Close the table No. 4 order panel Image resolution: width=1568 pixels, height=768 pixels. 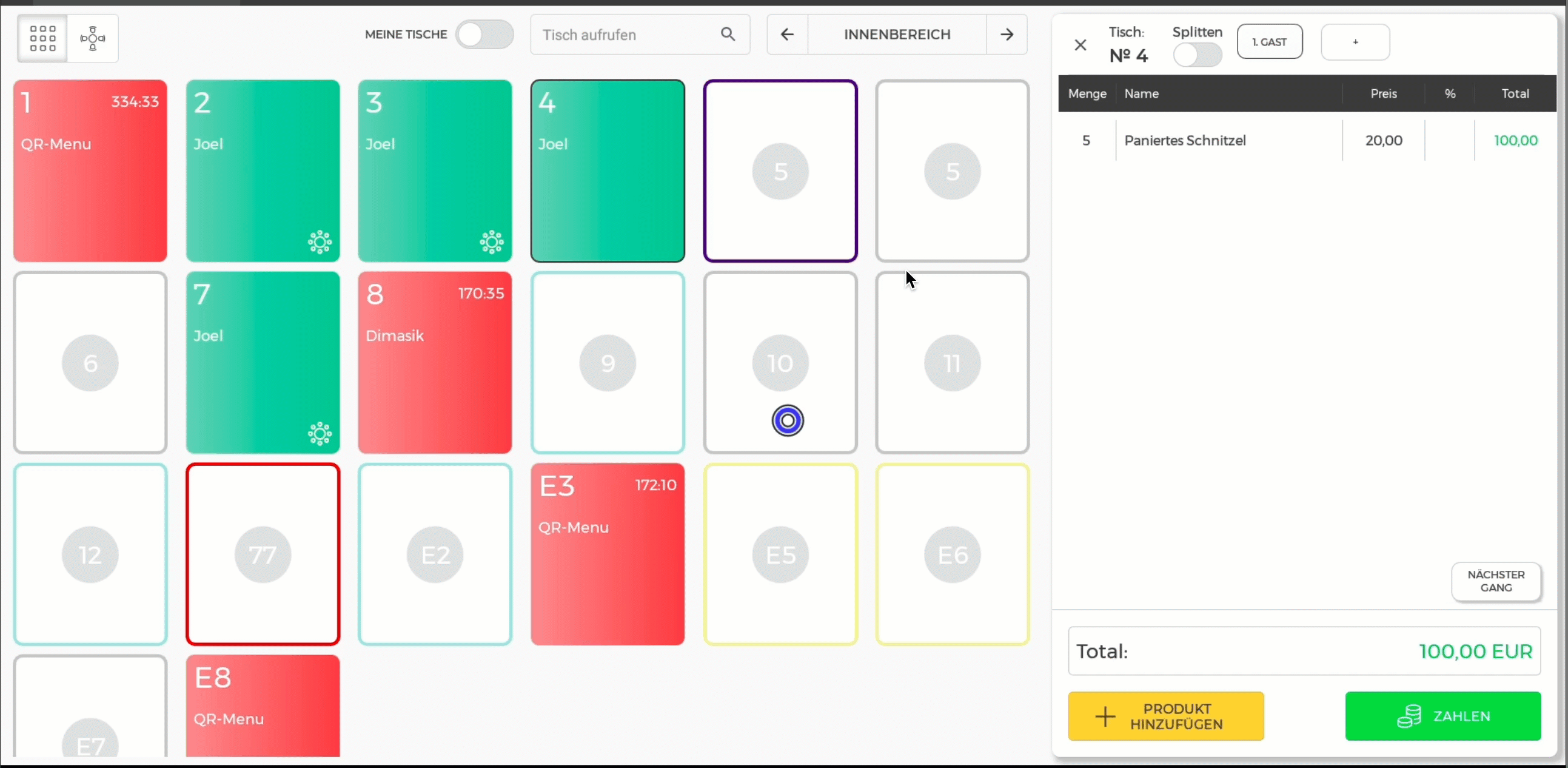(1081, 45)
